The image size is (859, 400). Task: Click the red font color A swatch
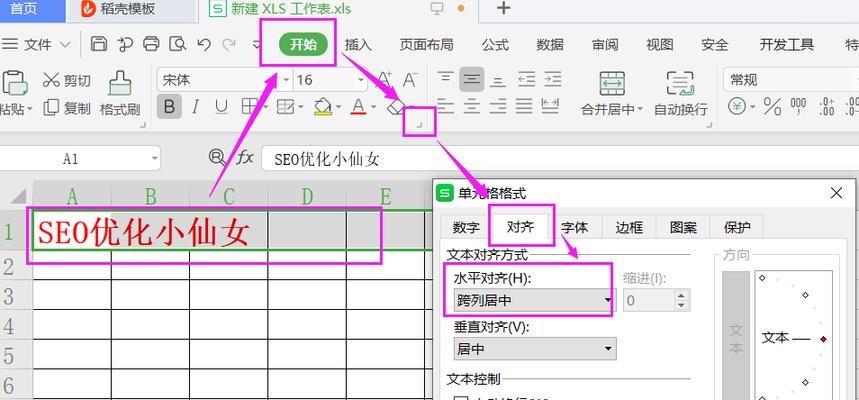pos(358,106)
